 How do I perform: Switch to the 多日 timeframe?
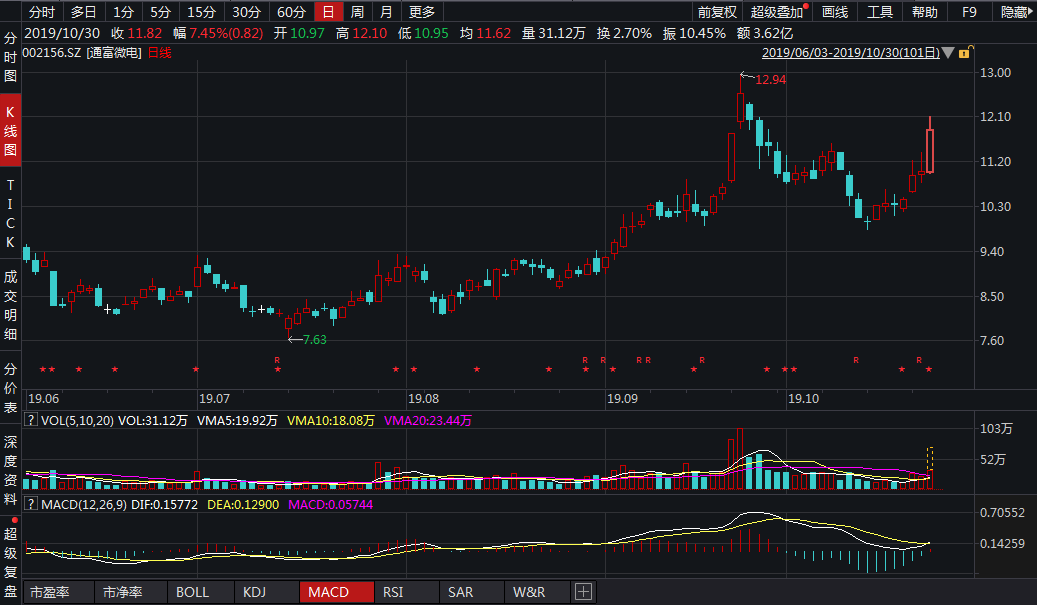coord(83,12)
